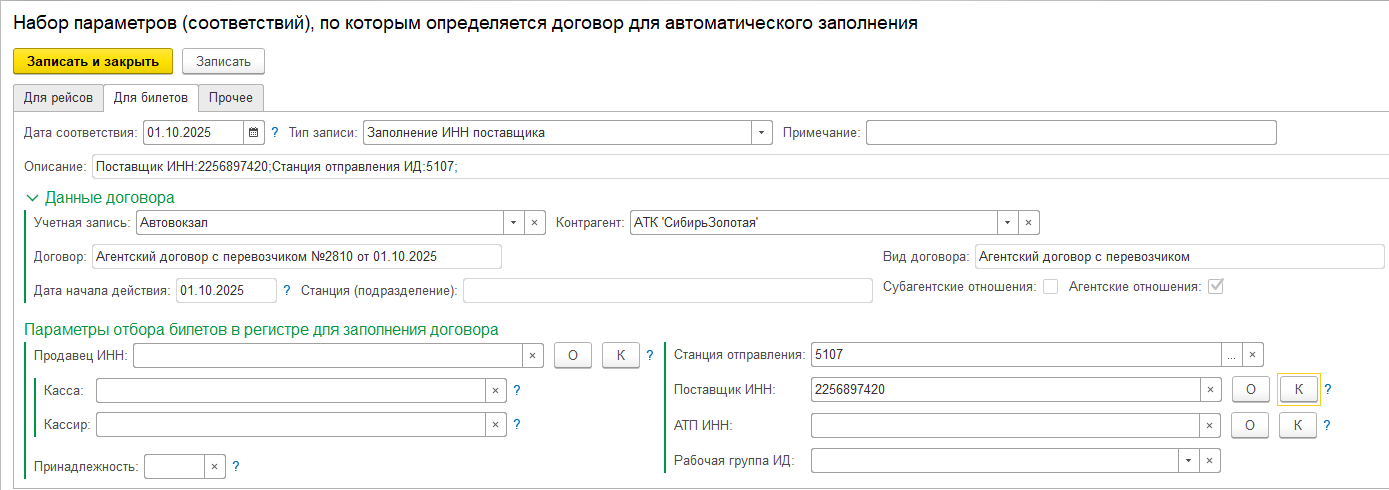Viewport: 1389px width, 490px height.
Task: Open calendar picker for Дата соответствия
Action: 253,132
